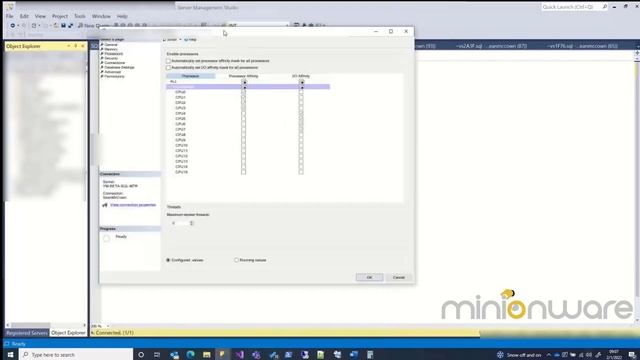This screenshot has height=360, width=640.
Task: Click the weather widget in the taskbar
Action: point(519,355)
